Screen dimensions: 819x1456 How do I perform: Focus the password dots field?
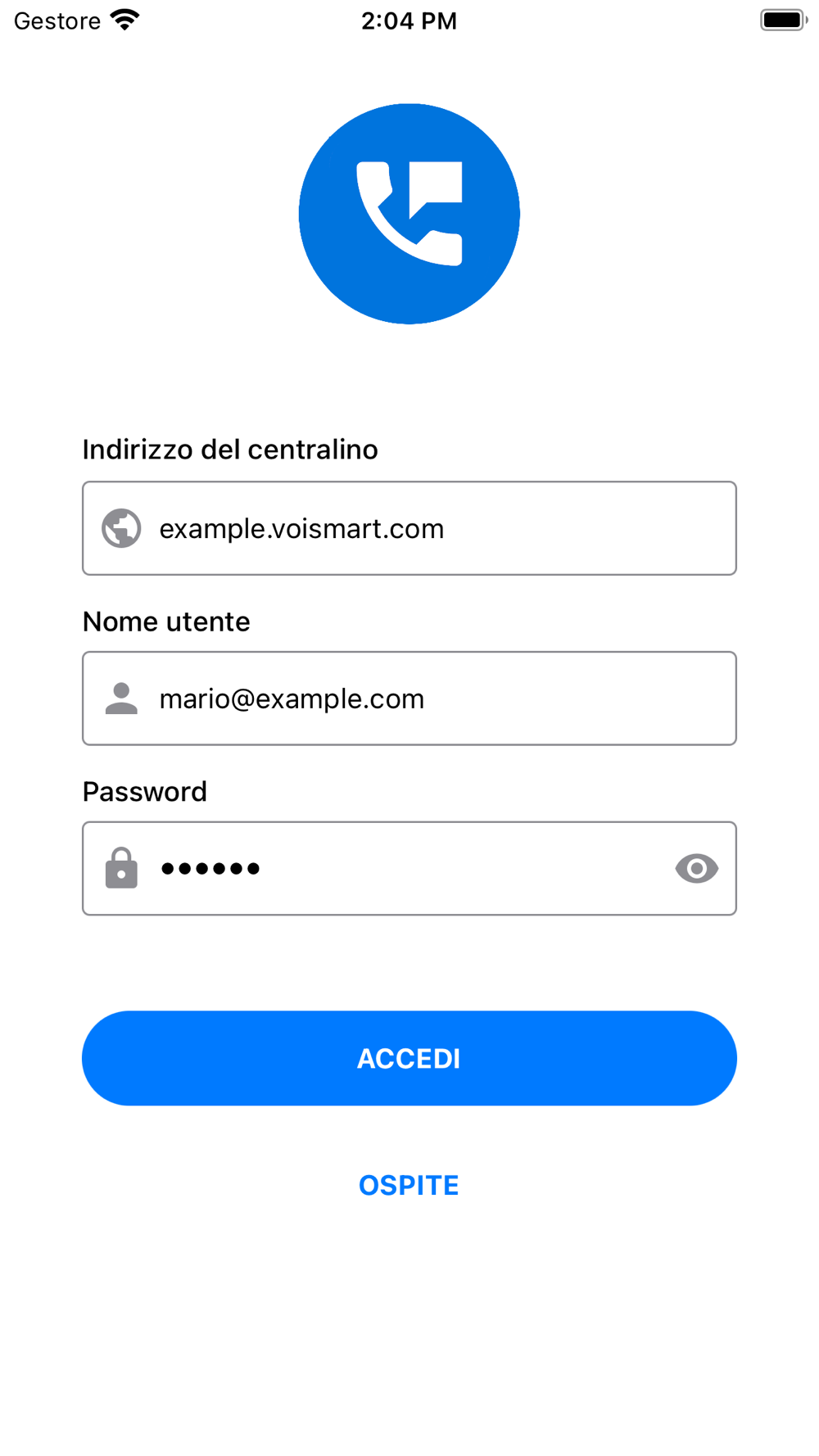pos(409,868)
